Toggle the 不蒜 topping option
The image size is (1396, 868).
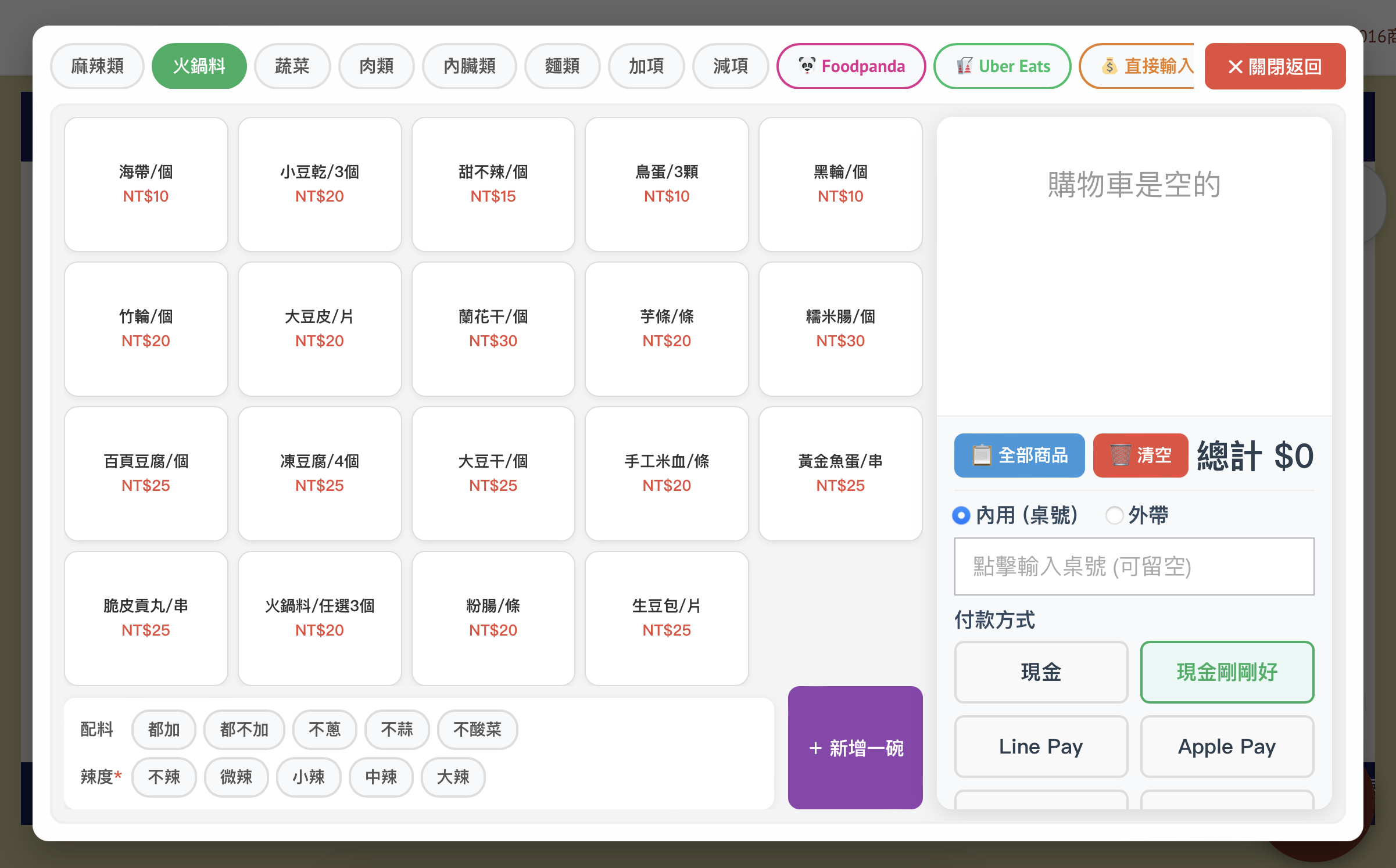pos(397,730)
